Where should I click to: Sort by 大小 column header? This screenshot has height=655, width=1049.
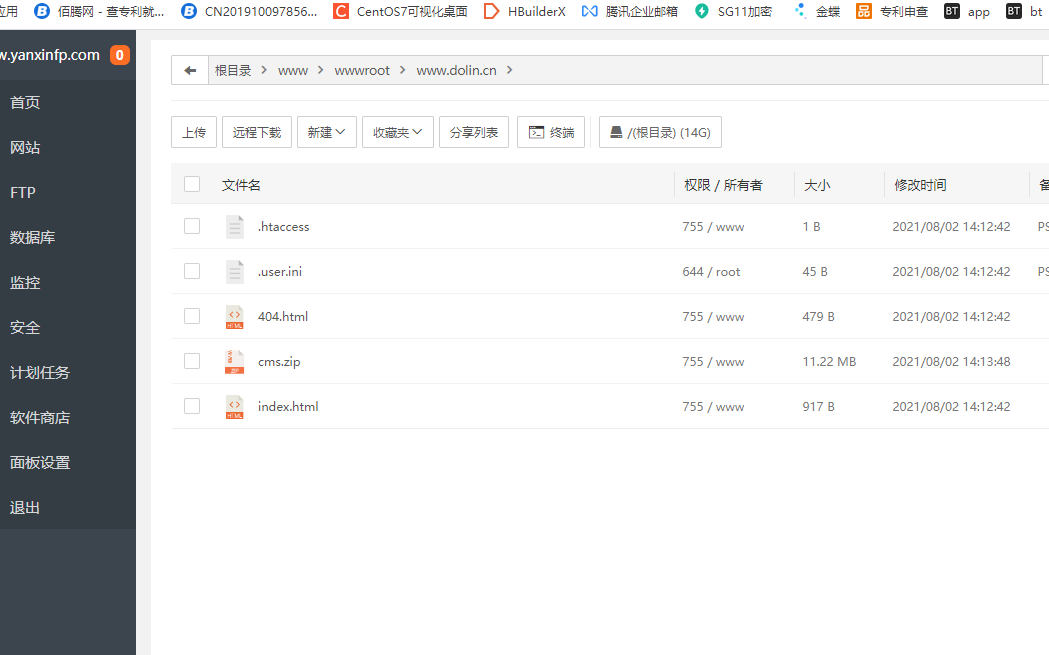pyautogui.click(x=817, y=185)
